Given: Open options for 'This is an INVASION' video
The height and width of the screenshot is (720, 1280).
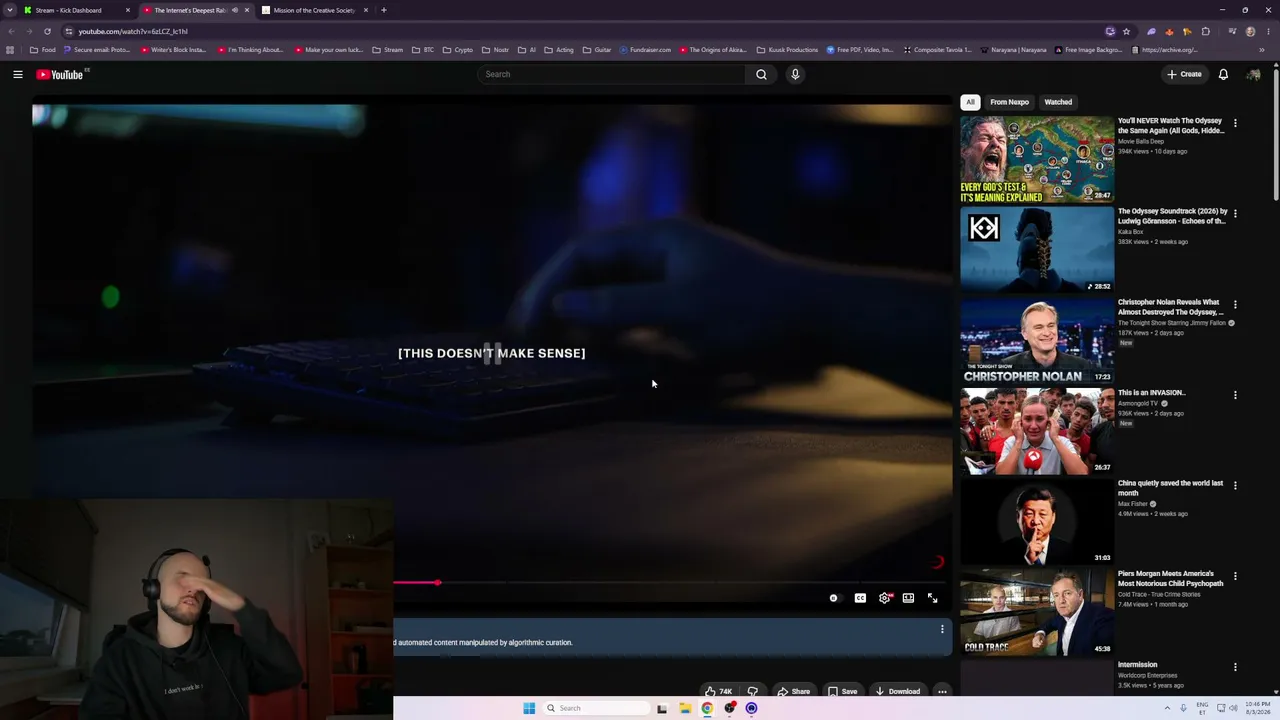Looking at the screenshot, I should pyautogui.click(x=1235, y=395).
